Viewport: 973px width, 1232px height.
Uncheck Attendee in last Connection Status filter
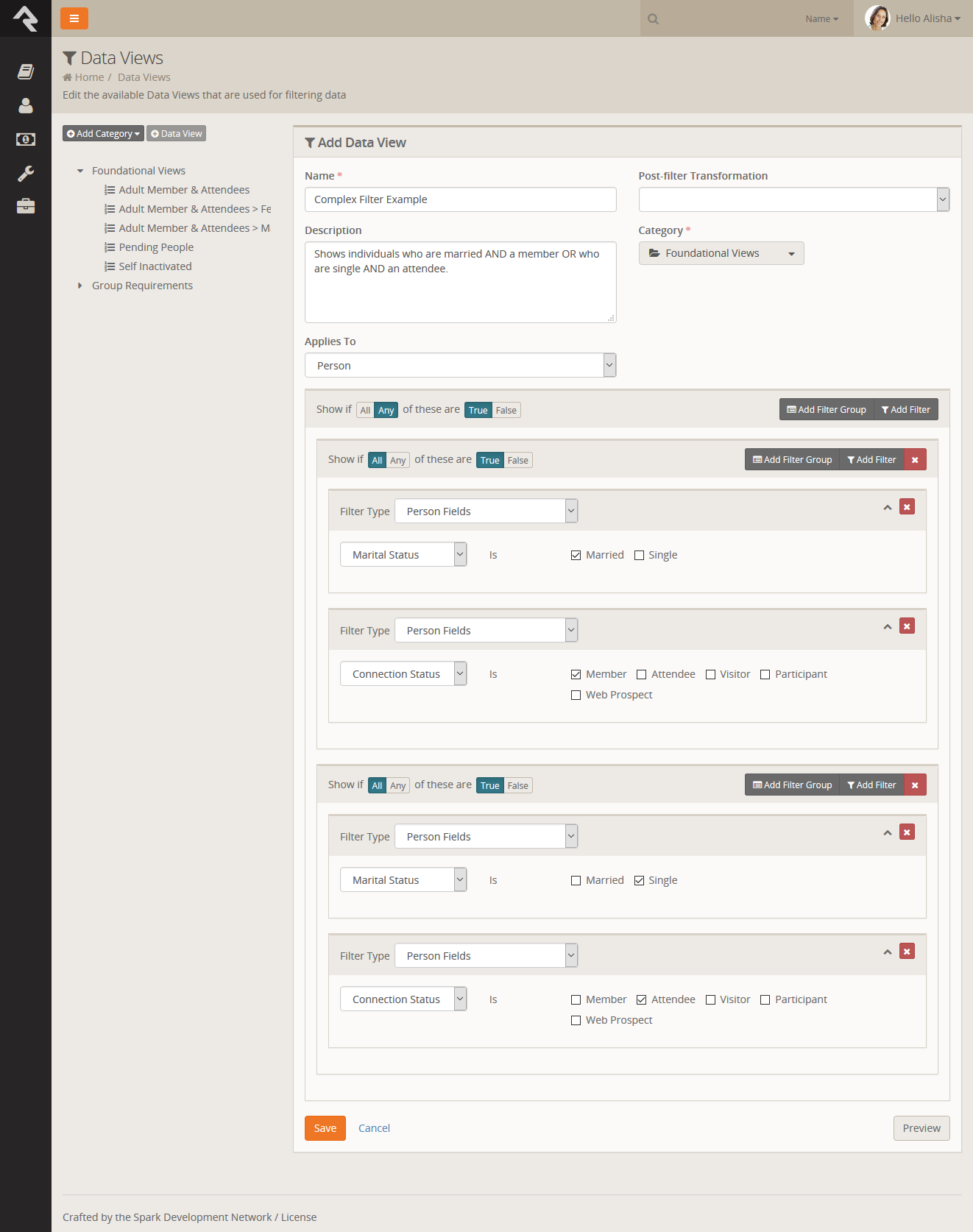click(641, 1000)
